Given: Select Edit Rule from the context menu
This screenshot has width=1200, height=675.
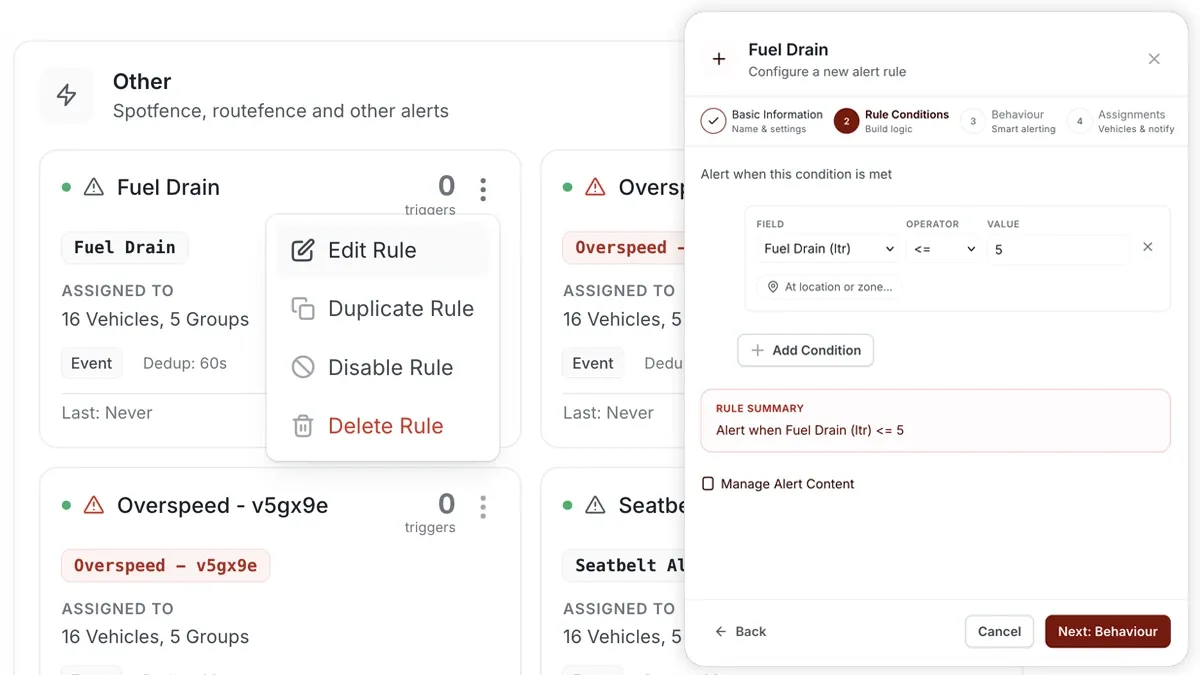Looking at the screenshot, I should pos(383,250).
